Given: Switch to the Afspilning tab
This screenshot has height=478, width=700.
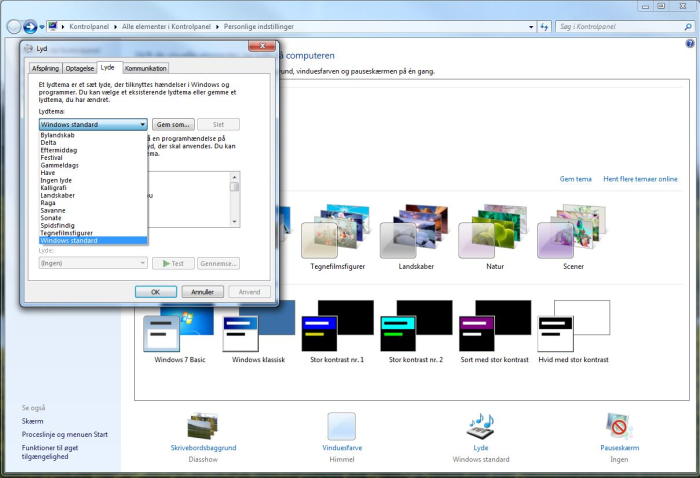Looking at the screenshot, I should click(x=45, y=68).
